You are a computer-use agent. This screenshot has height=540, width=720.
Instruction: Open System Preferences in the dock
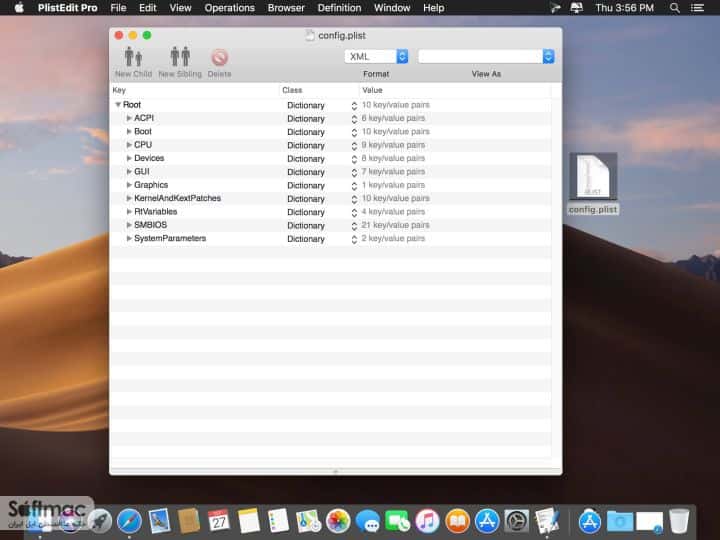pos(517,521)
